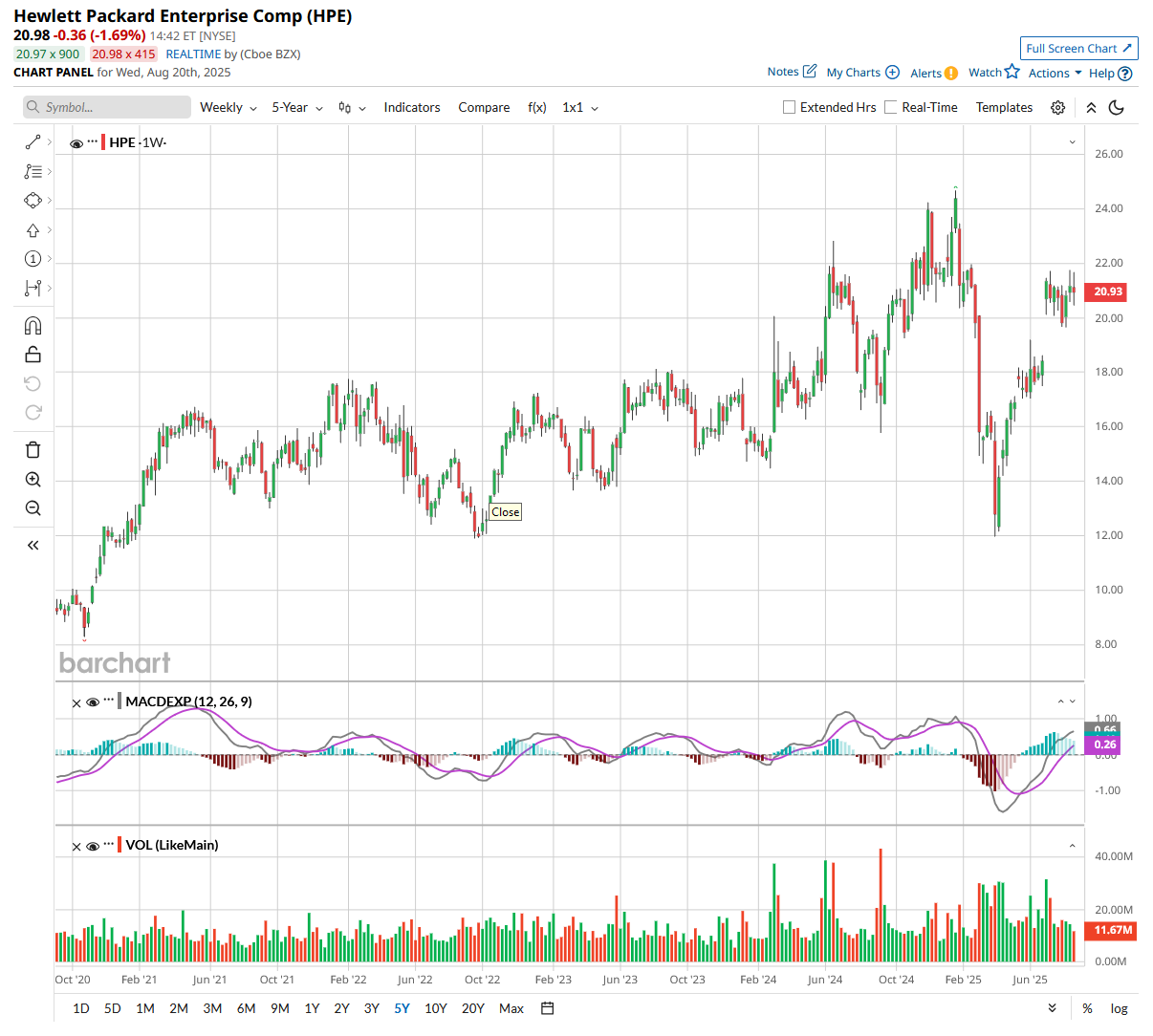Screen dimensions: 1153x1036
Task: Select the Max time range
Action: click(x=511, y=1008)
